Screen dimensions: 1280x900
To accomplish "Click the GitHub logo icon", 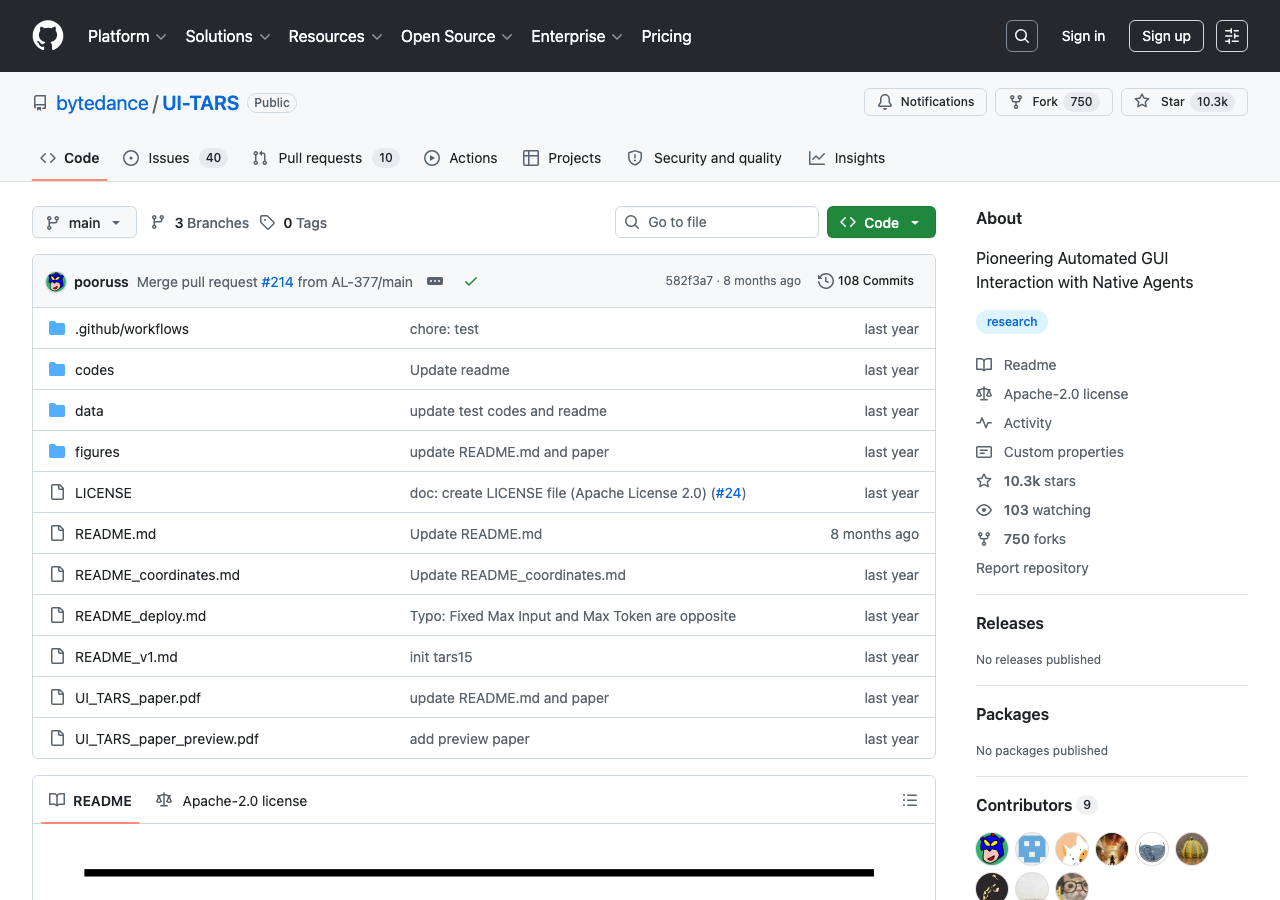I will pyautogui.click(x=48, y=36).
